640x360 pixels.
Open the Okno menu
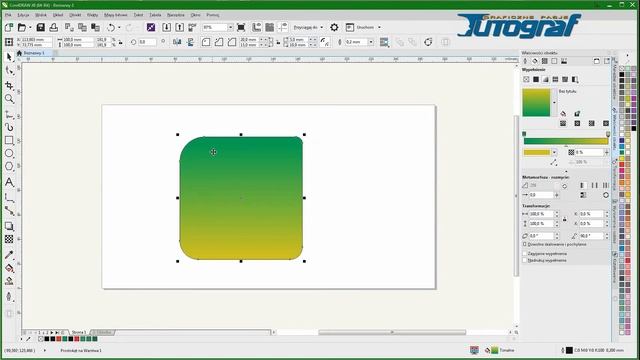(196, 15)
